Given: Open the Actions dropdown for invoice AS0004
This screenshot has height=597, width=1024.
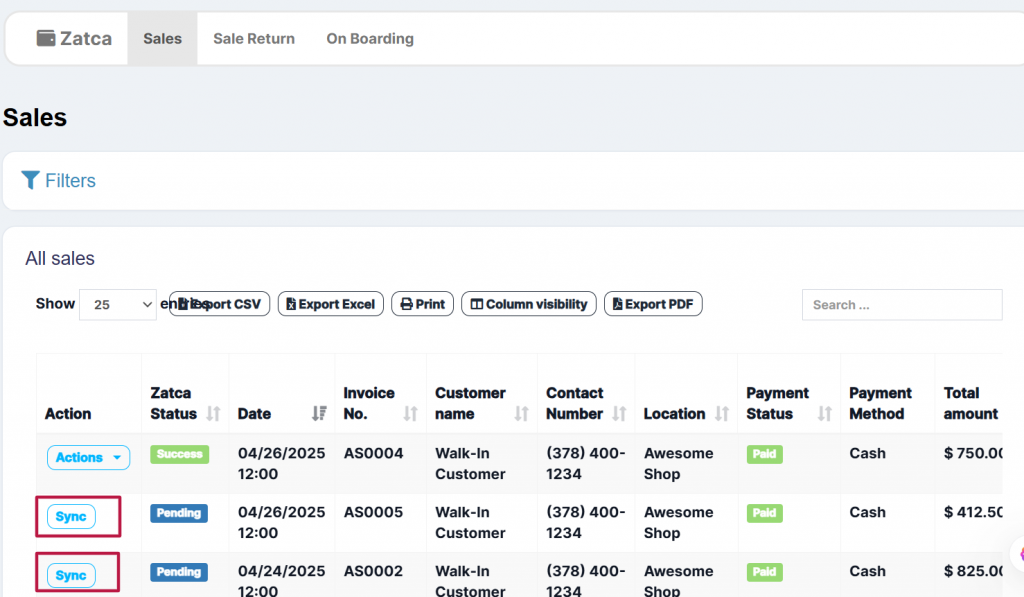Looking at the screenshot, I should pyautogui.click(x=88, y=457).
